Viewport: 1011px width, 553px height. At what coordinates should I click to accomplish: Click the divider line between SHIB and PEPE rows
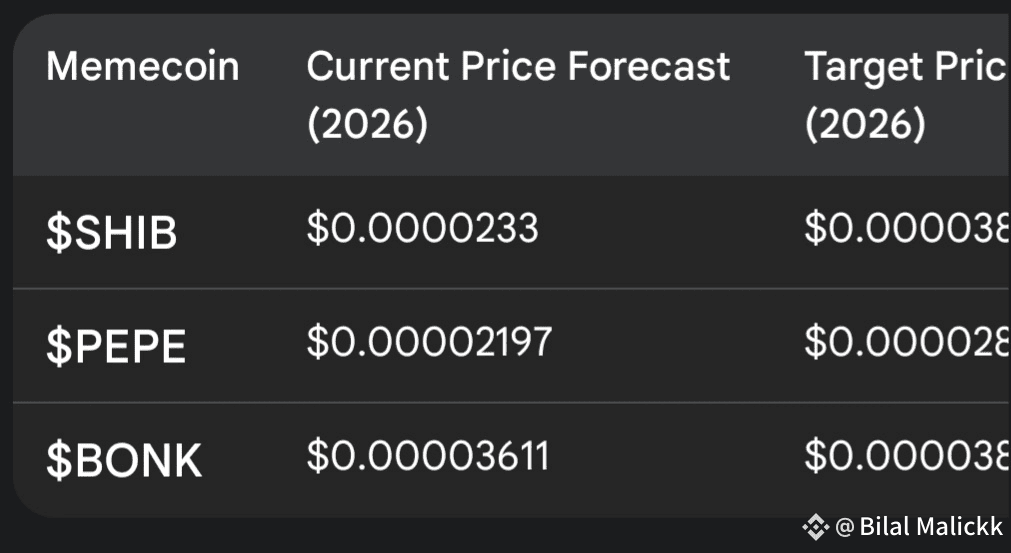(x=512, y=289)
